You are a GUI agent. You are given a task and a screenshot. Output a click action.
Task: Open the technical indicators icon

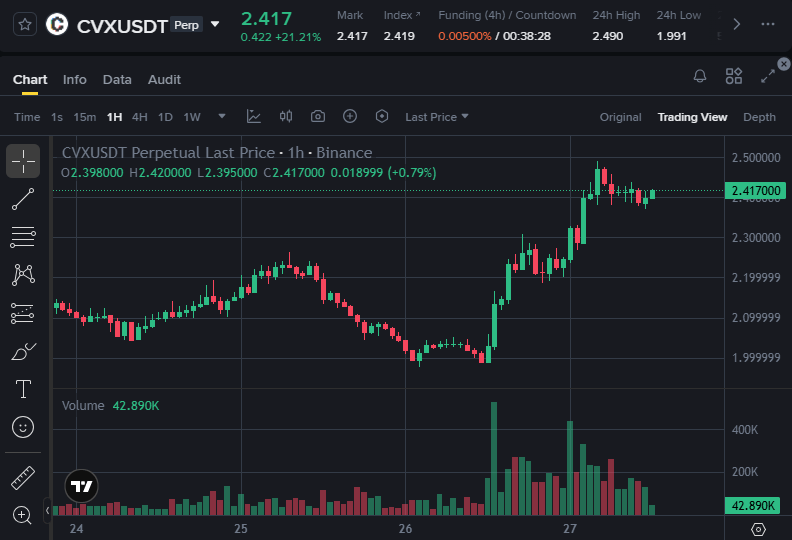point(254,117)
